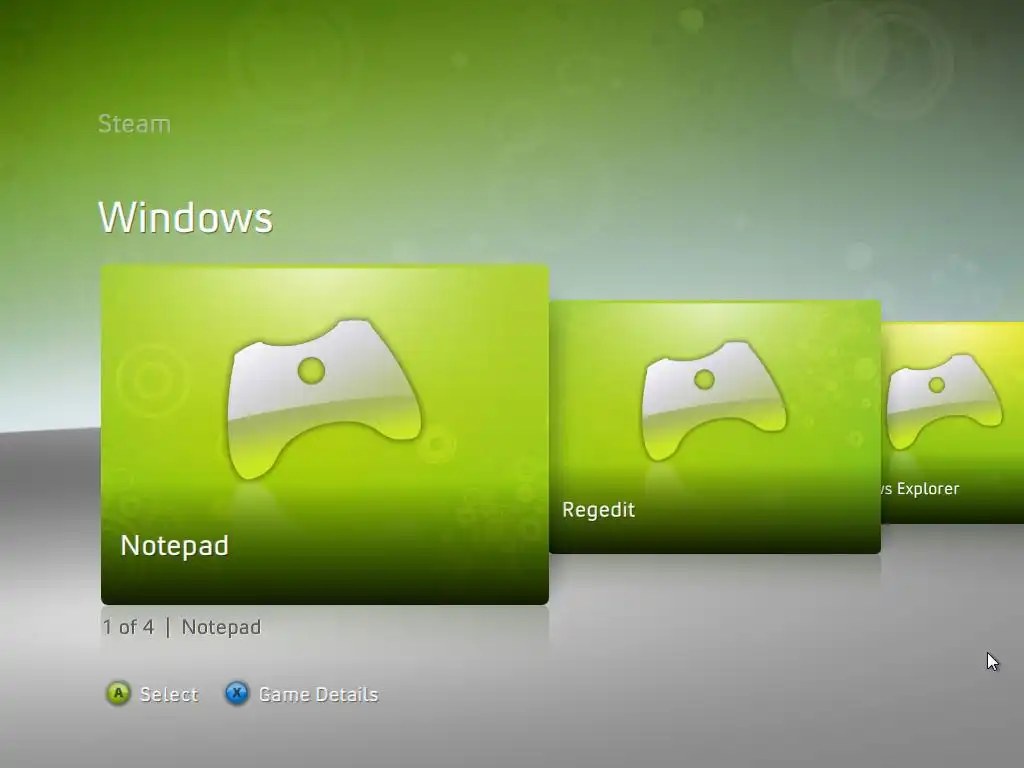
Task: Open the Notepad tile
Action: (325, 434)
